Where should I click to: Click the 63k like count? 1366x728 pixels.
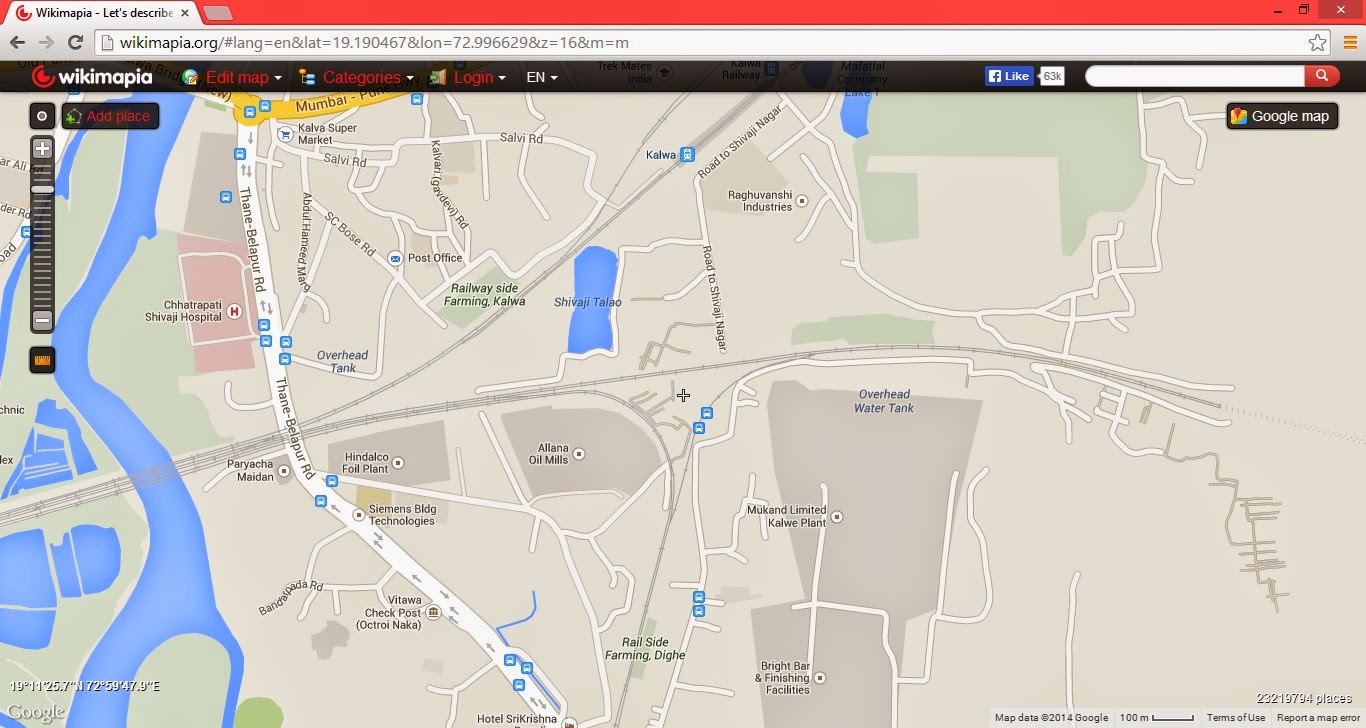(1052, 76)
